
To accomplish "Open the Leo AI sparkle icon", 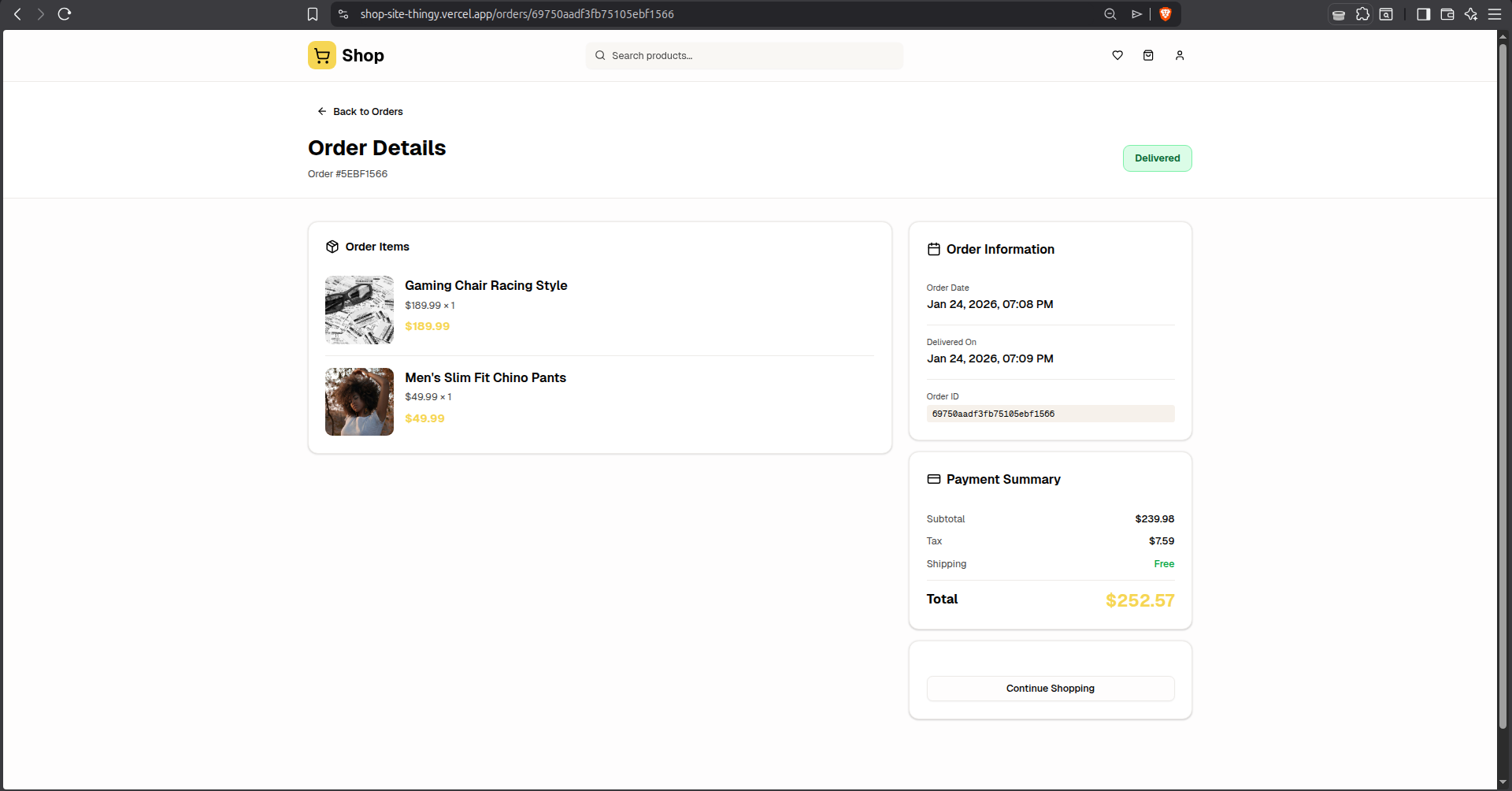I will [x=1470, y=14].
